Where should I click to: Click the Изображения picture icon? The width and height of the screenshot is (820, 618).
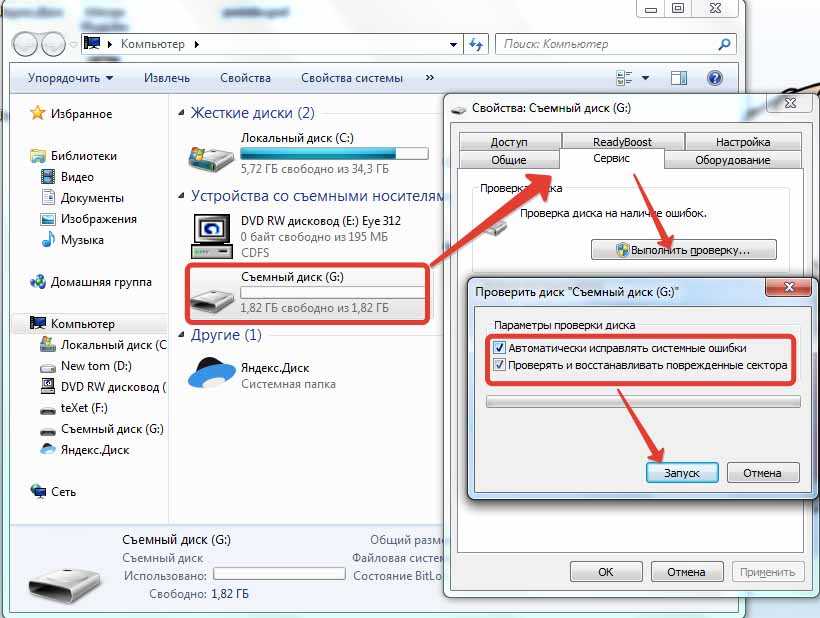[x=48, y=219]
